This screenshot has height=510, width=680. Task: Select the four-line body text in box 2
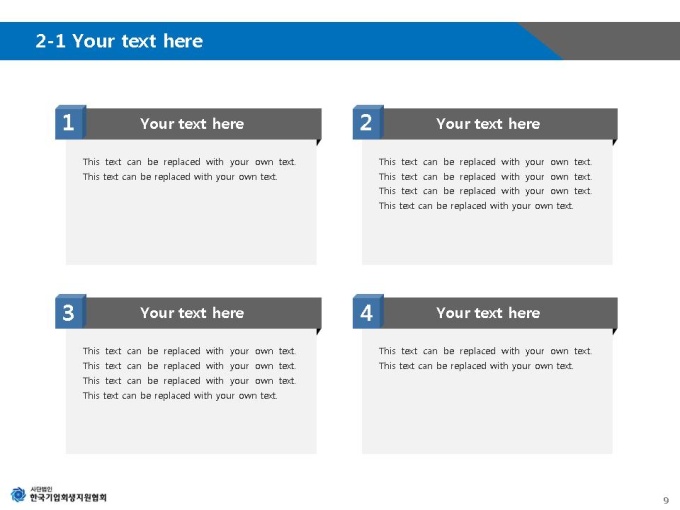(485, 184)
